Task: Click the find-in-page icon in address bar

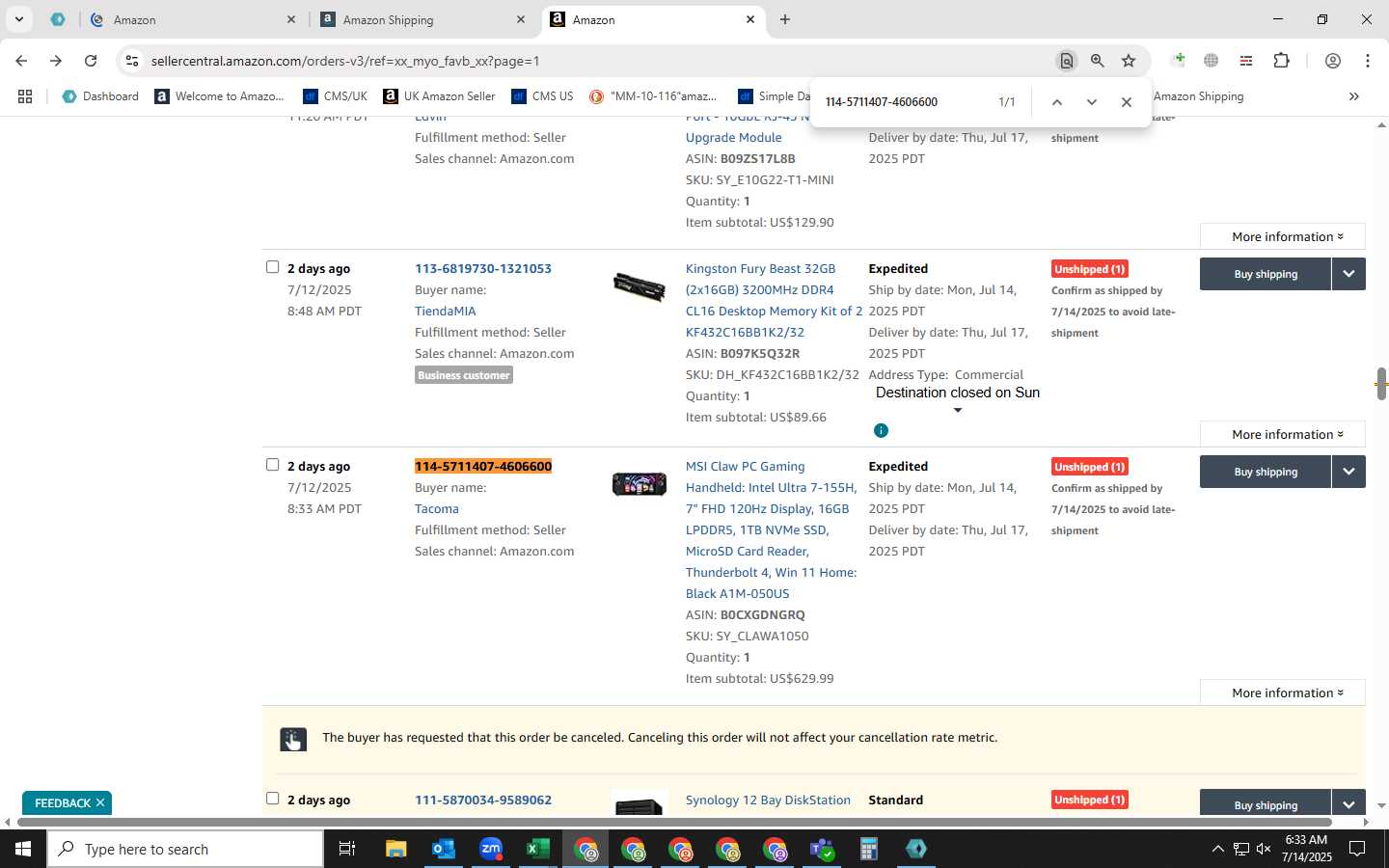Action: click(1066, 61)
